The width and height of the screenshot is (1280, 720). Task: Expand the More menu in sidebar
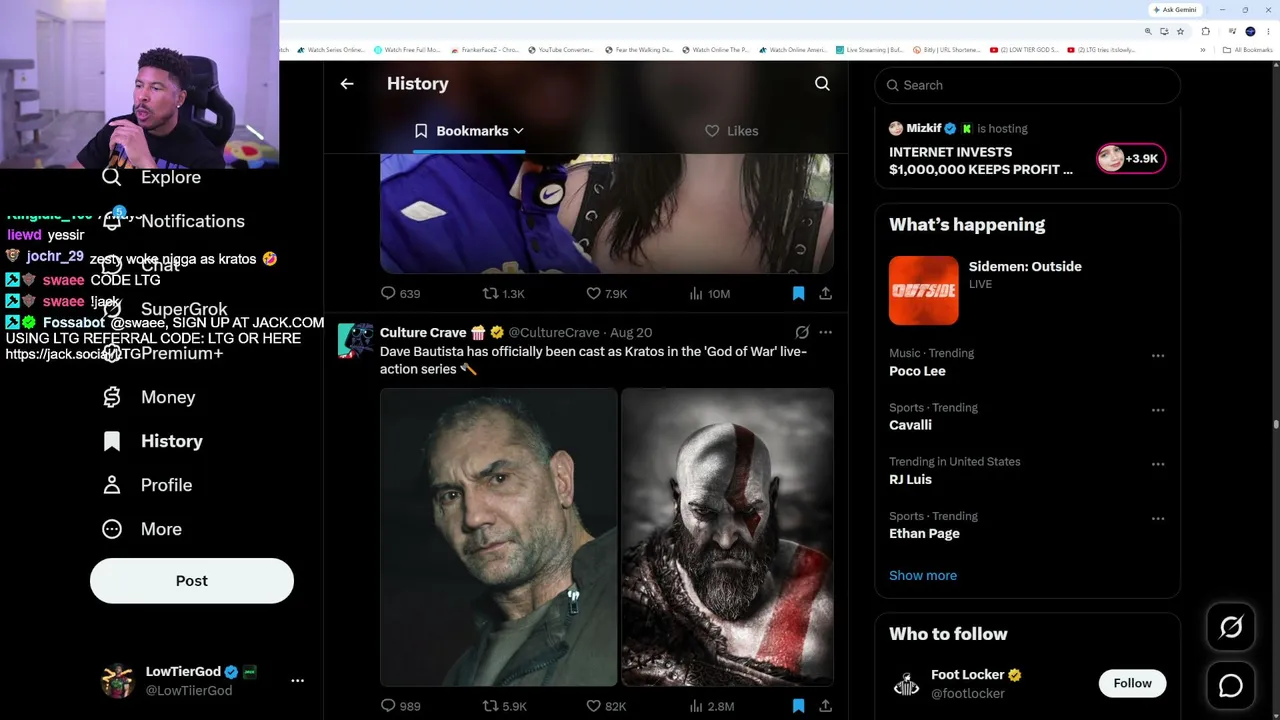(x=142, y=529)
